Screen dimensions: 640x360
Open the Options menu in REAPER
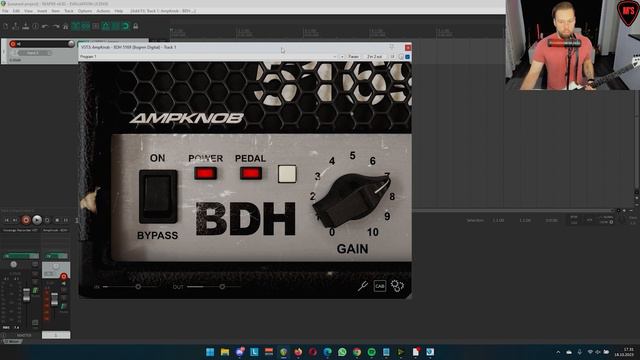point(85,11)
